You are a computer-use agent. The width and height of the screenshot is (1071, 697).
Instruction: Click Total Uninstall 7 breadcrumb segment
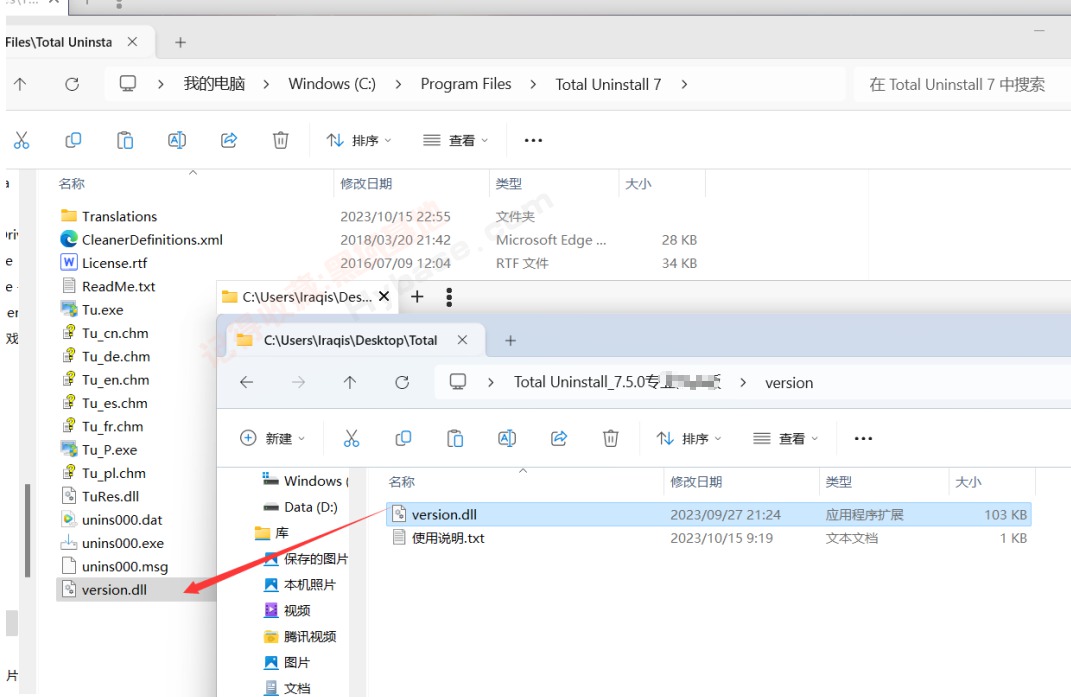pos(608,84)
